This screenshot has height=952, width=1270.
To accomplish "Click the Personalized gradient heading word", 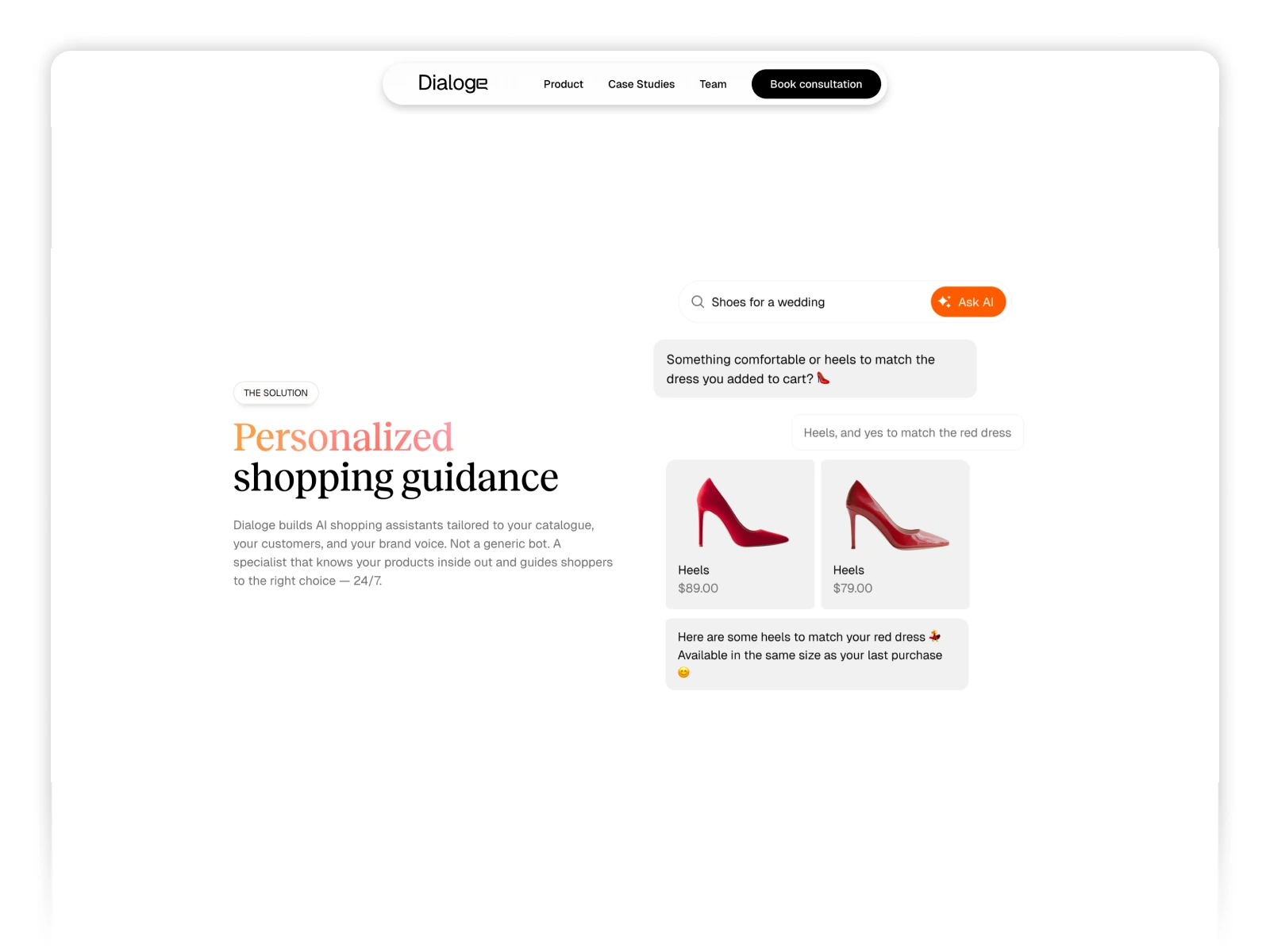I will point(343,437).
